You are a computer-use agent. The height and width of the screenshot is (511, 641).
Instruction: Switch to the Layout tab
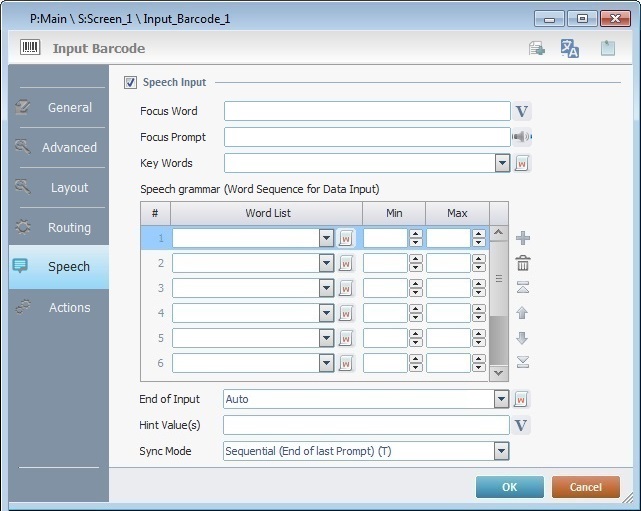click(x=59, y=188)
